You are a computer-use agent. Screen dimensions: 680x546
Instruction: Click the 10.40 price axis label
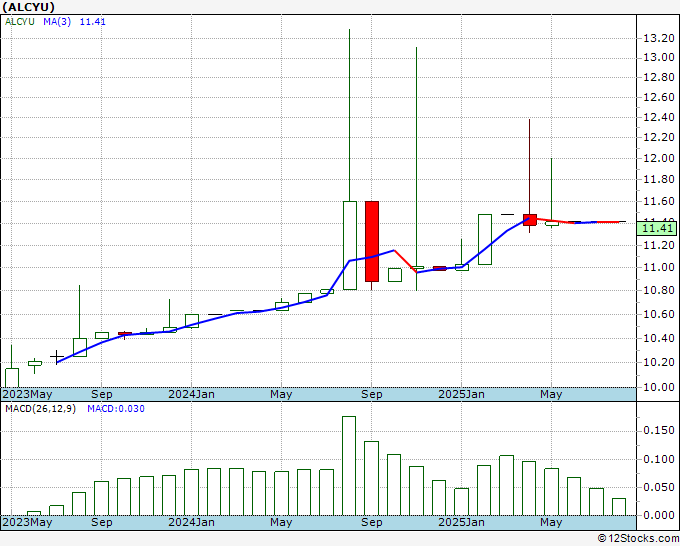click(658, 338)
